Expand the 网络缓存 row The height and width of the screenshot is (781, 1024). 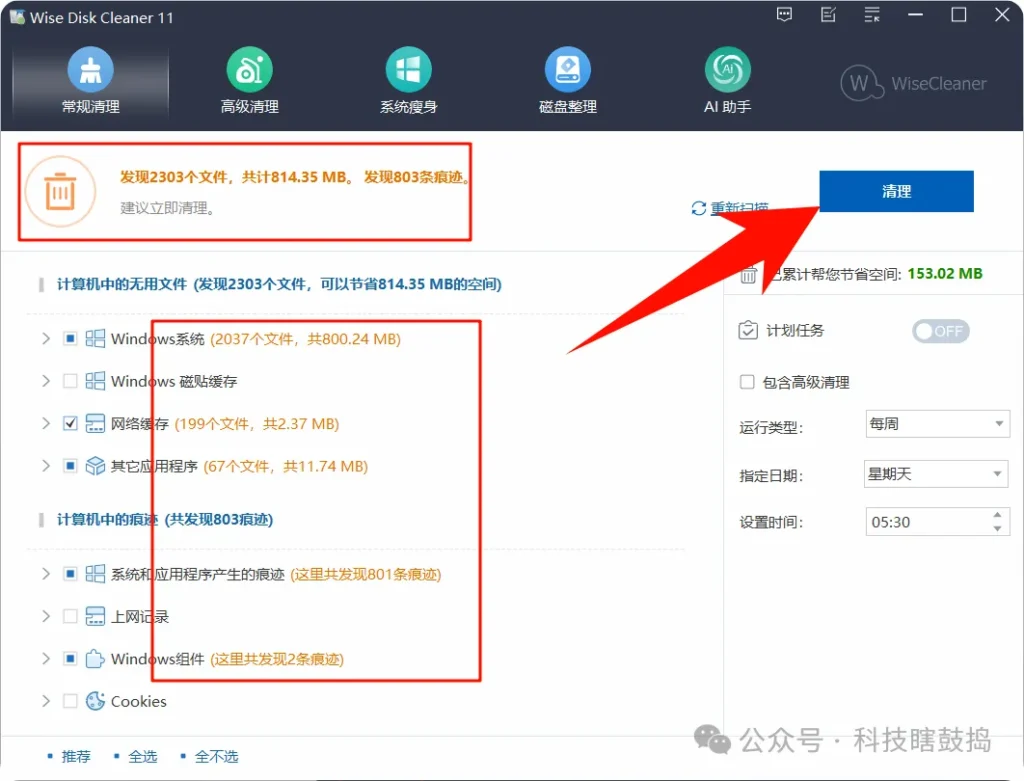pyautogui.click(x=46, y=423)
